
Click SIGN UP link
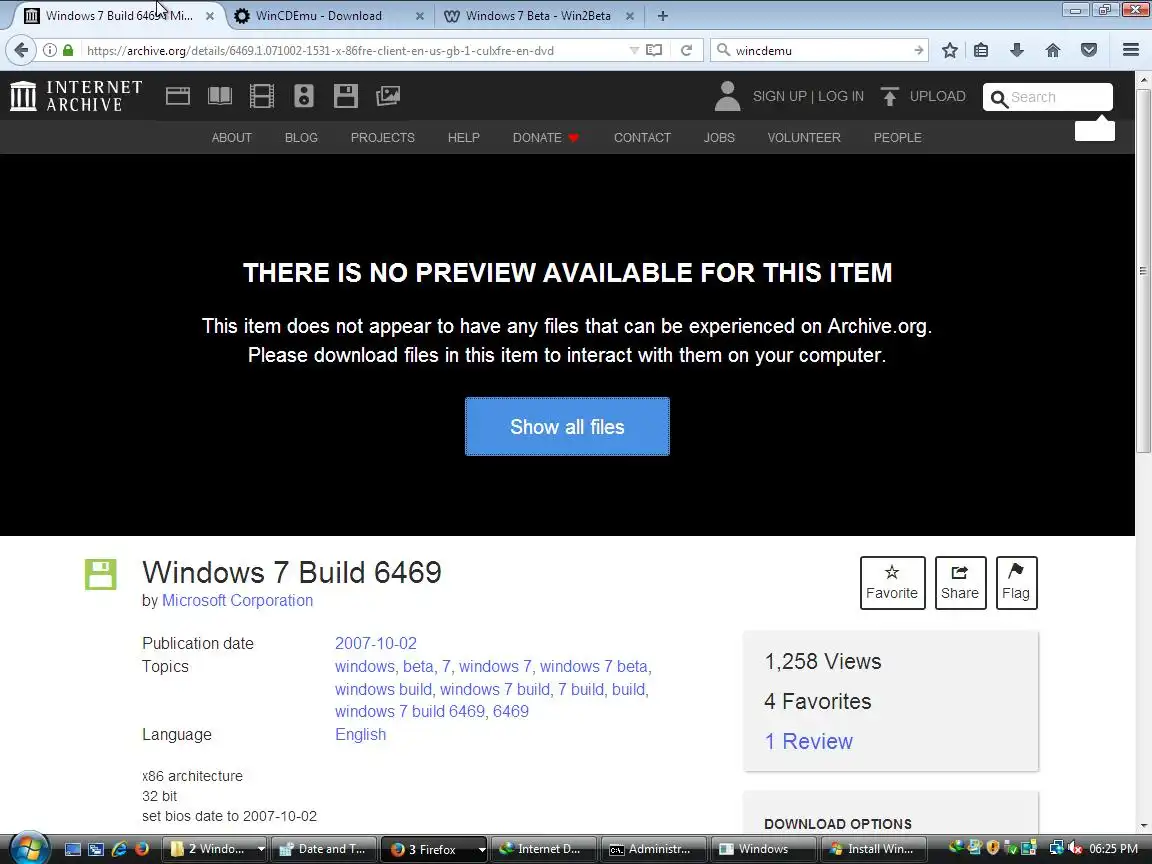780,96
